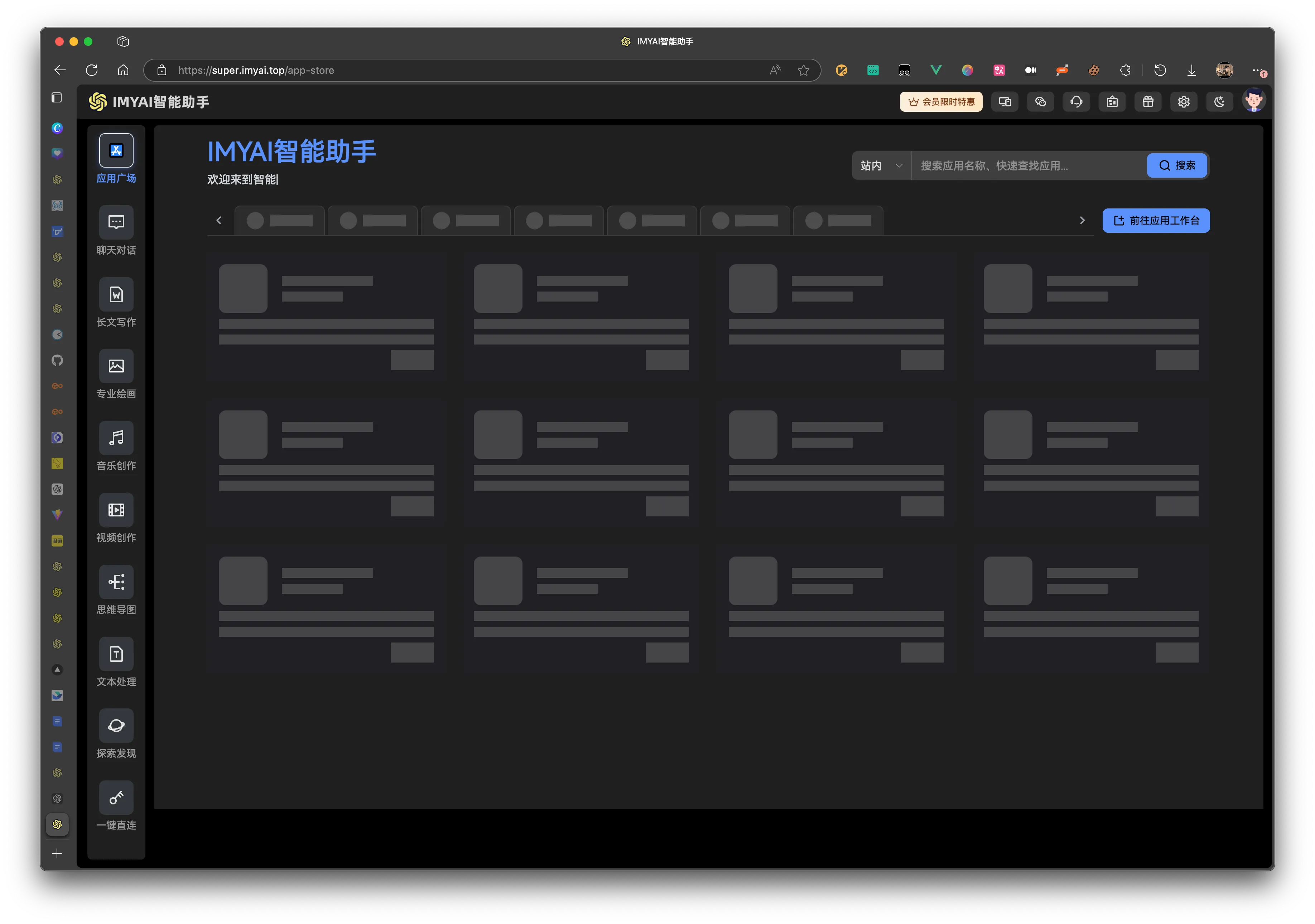Click the IMYAI智能助手 logo in header
Viewport: 1315px width, 924px height.
click(149, 102)
